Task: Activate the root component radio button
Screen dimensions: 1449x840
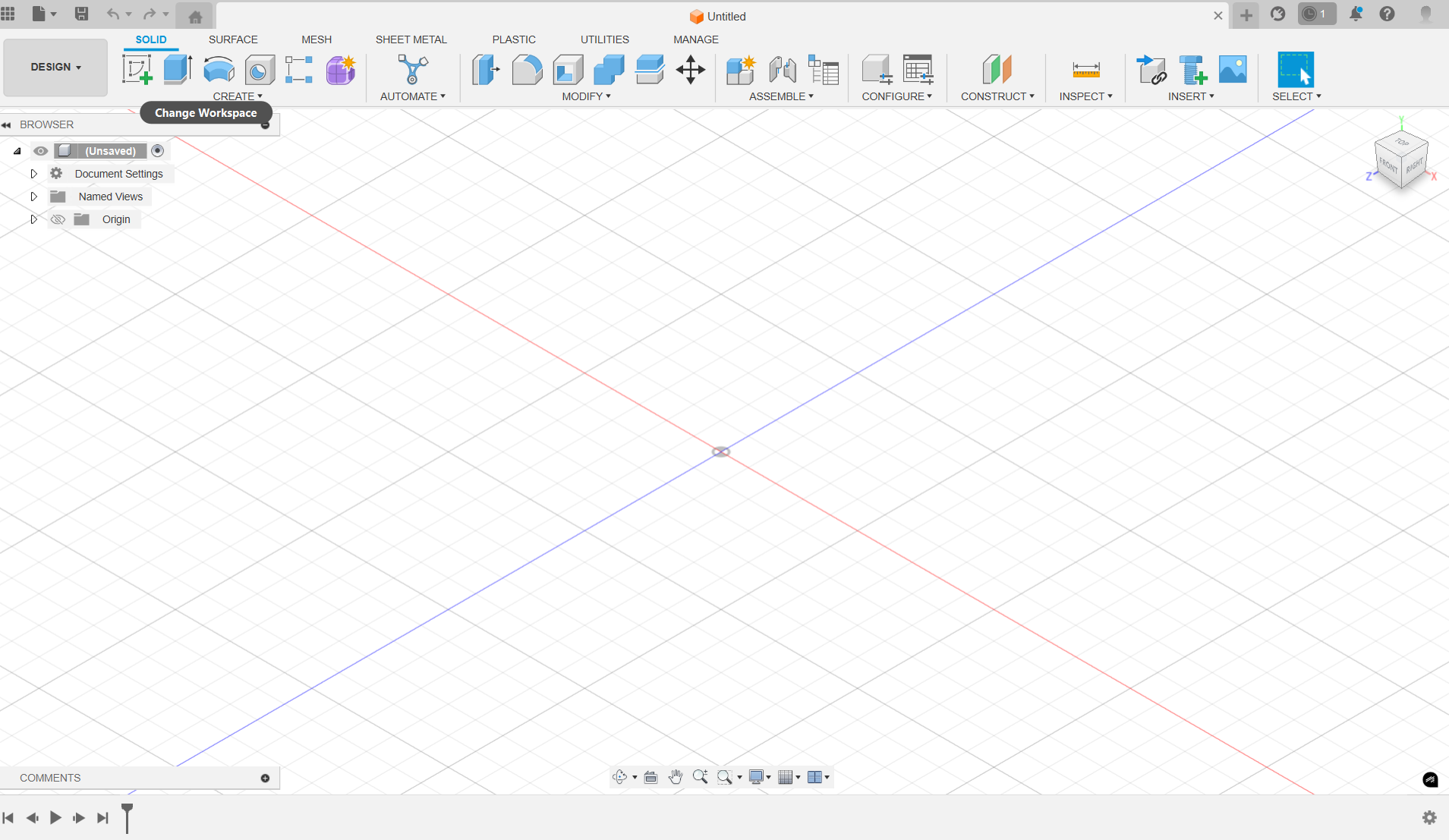Action: (x=158, y=150)
